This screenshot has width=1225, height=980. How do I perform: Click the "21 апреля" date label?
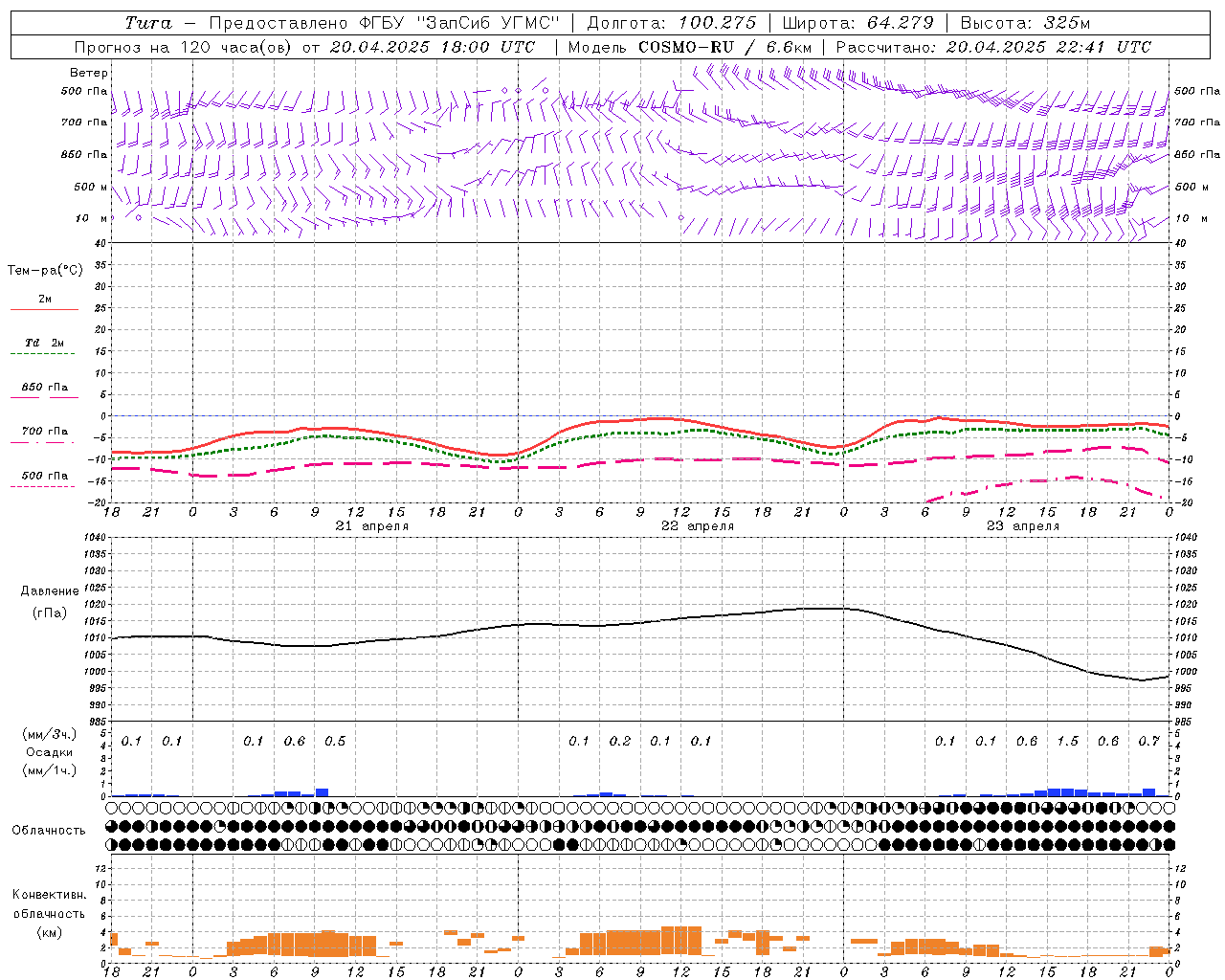tap(372, 526)
